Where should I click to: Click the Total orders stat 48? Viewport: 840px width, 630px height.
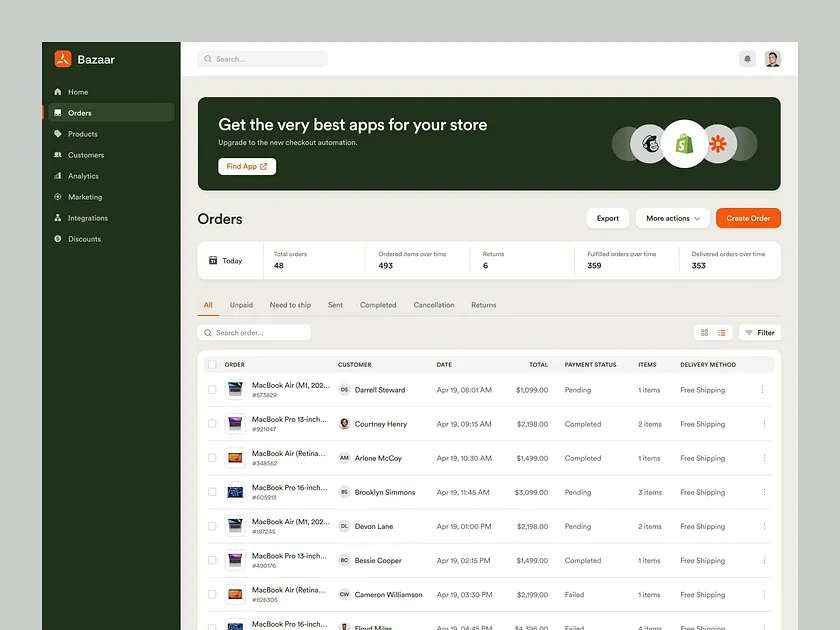(x=279, y=265)
